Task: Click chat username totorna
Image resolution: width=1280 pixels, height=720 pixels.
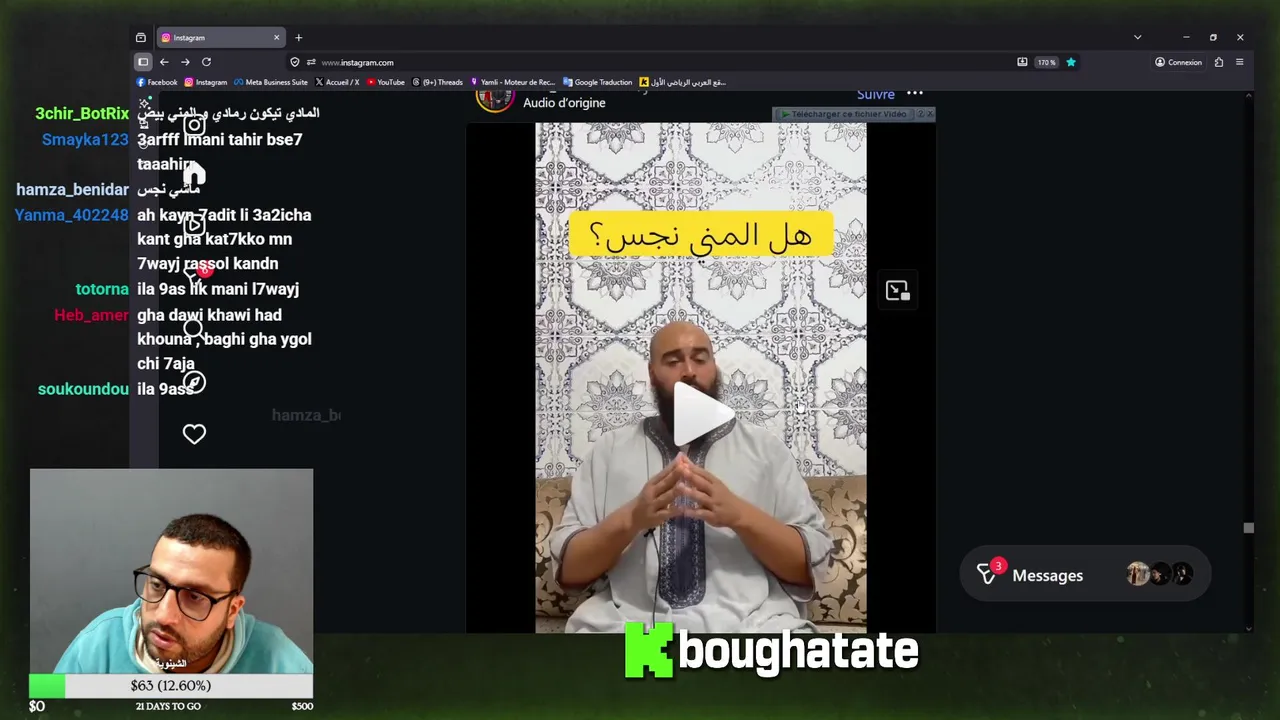Action: 102,289
